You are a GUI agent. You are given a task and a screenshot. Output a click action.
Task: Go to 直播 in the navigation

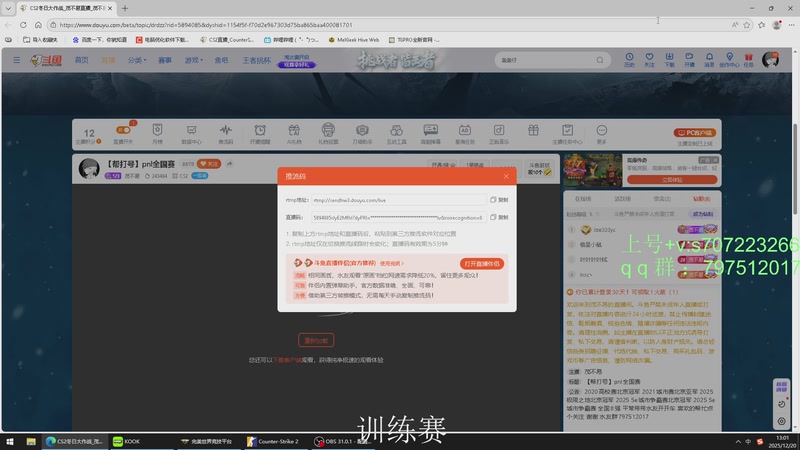point(108,60)
